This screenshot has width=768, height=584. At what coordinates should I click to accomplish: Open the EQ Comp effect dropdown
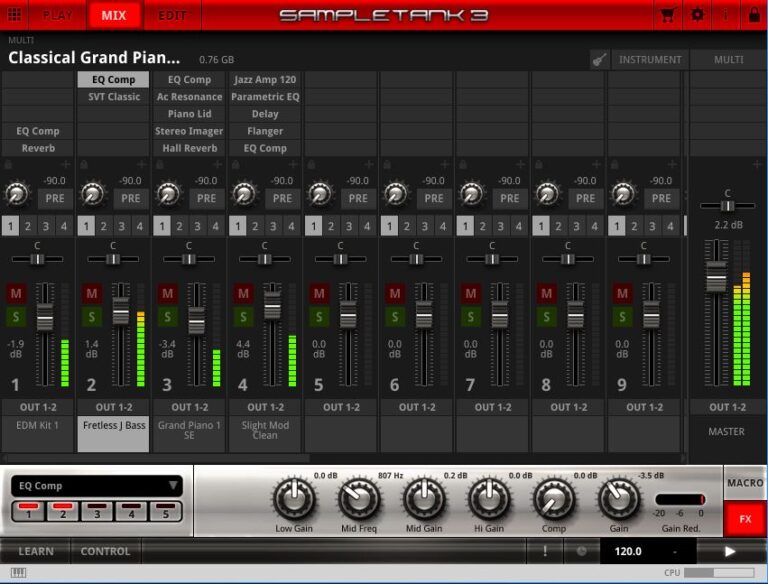[96, 486]
